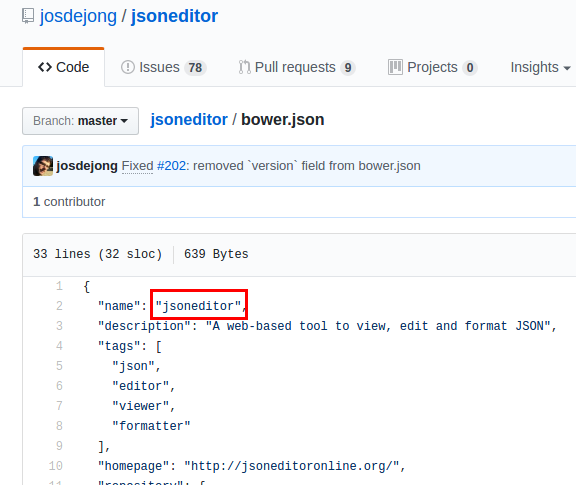
Task: Expand the Insights dropdown menu
Action: pyautogui.click(x=540, y=68)
